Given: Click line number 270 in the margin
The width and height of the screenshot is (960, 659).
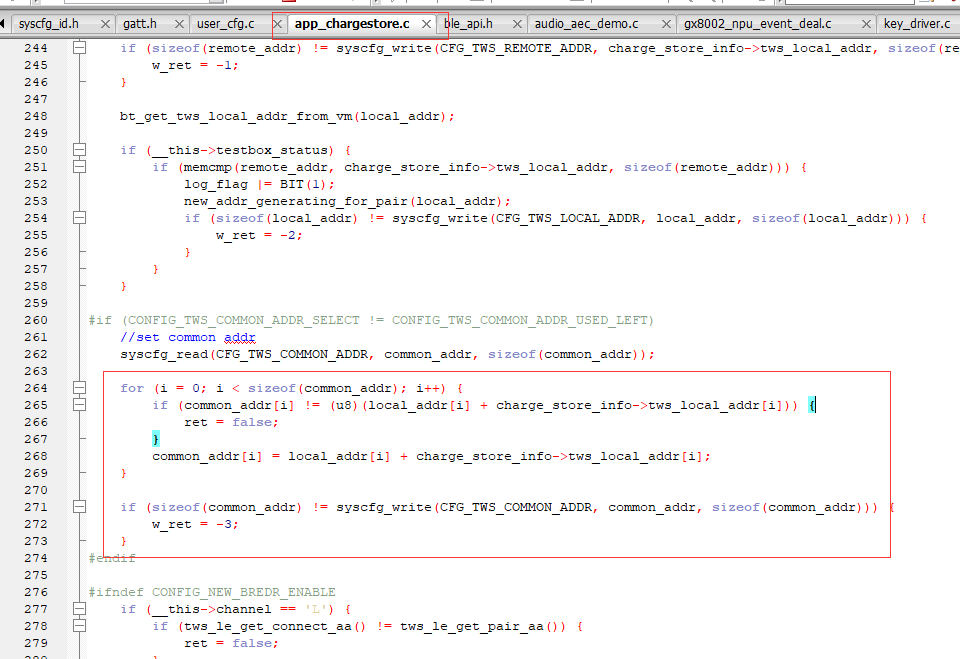Looking at the screenshot, I should [36, 490].
